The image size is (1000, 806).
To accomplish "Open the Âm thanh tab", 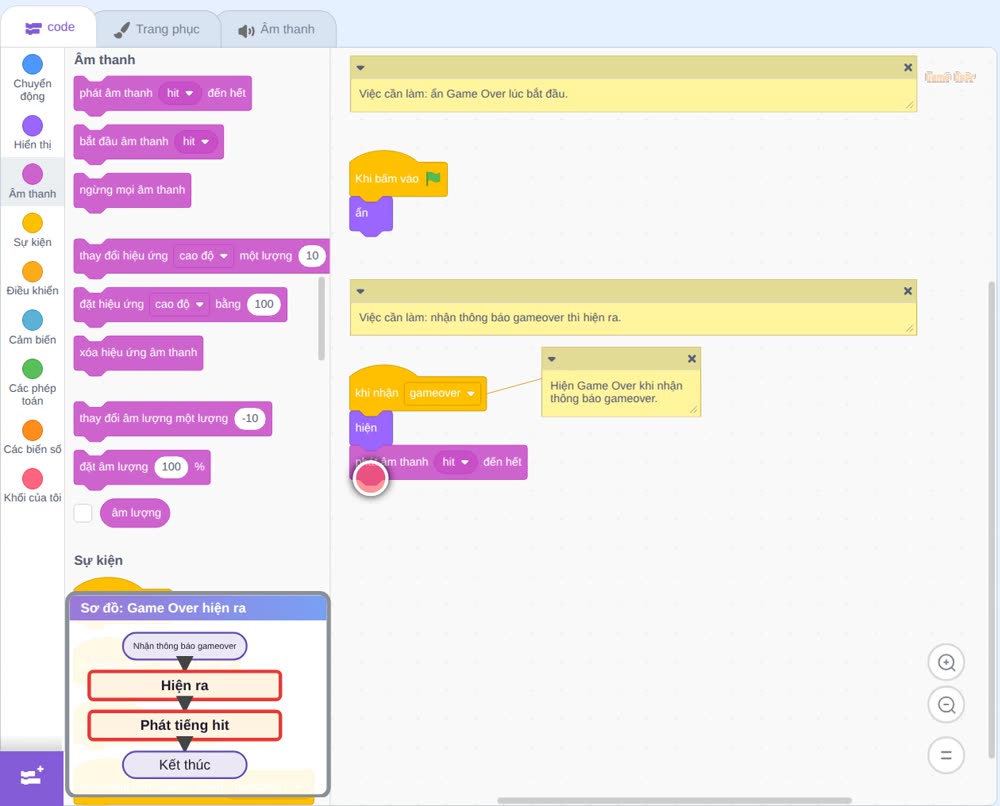I will click(x=277, y=29).
